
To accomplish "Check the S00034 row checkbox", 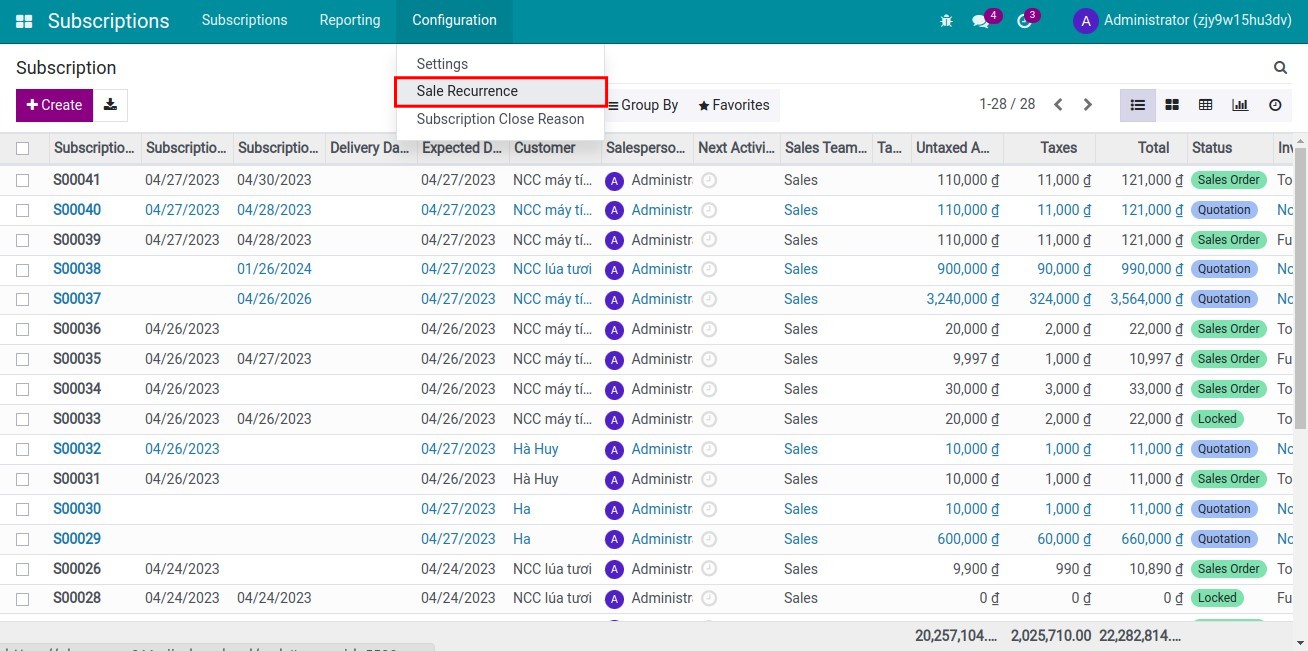I will [23, 389].
